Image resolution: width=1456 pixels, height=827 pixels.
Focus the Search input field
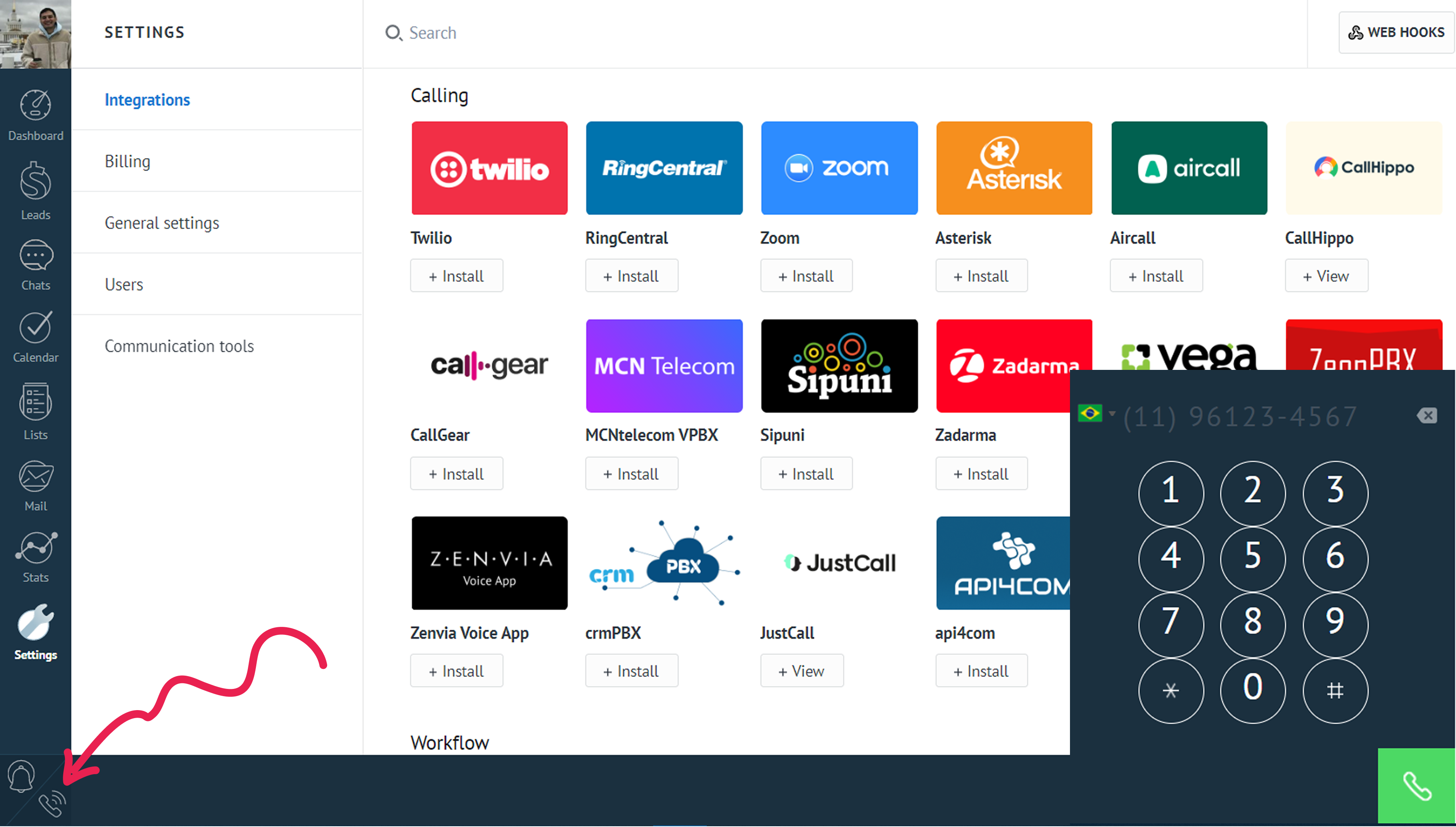coord(835,33)
